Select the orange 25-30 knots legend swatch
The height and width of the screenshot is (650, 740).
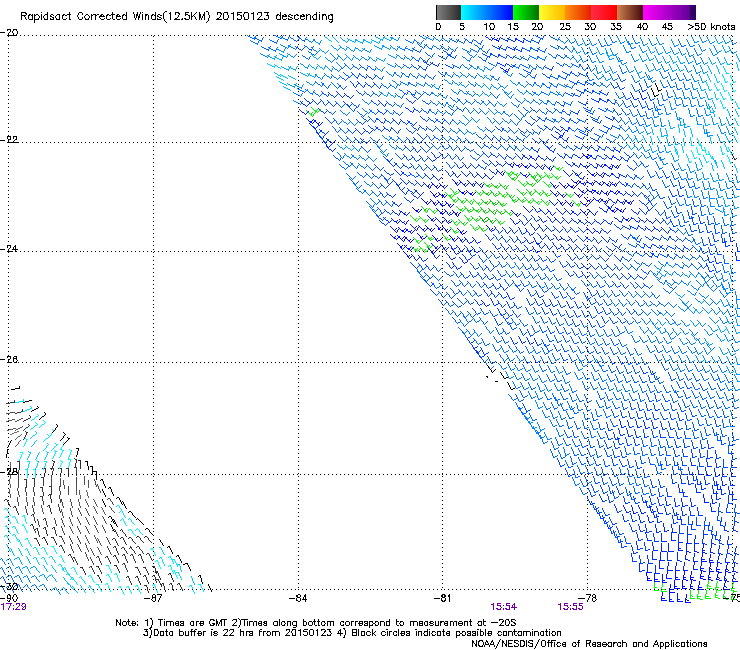[578, 12]
